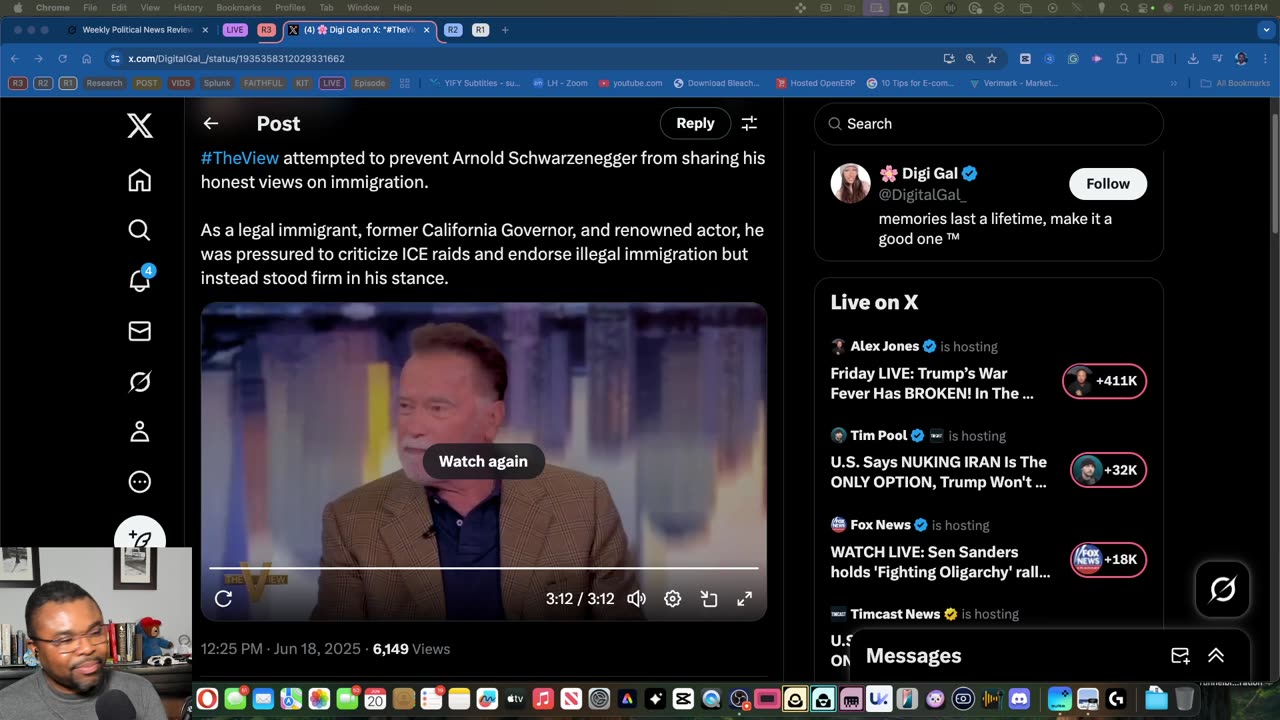The width and height of the screenshot is (1280, 720).
Task: Open the Home feed in X sidebar
Action: [x=139, y=180]
